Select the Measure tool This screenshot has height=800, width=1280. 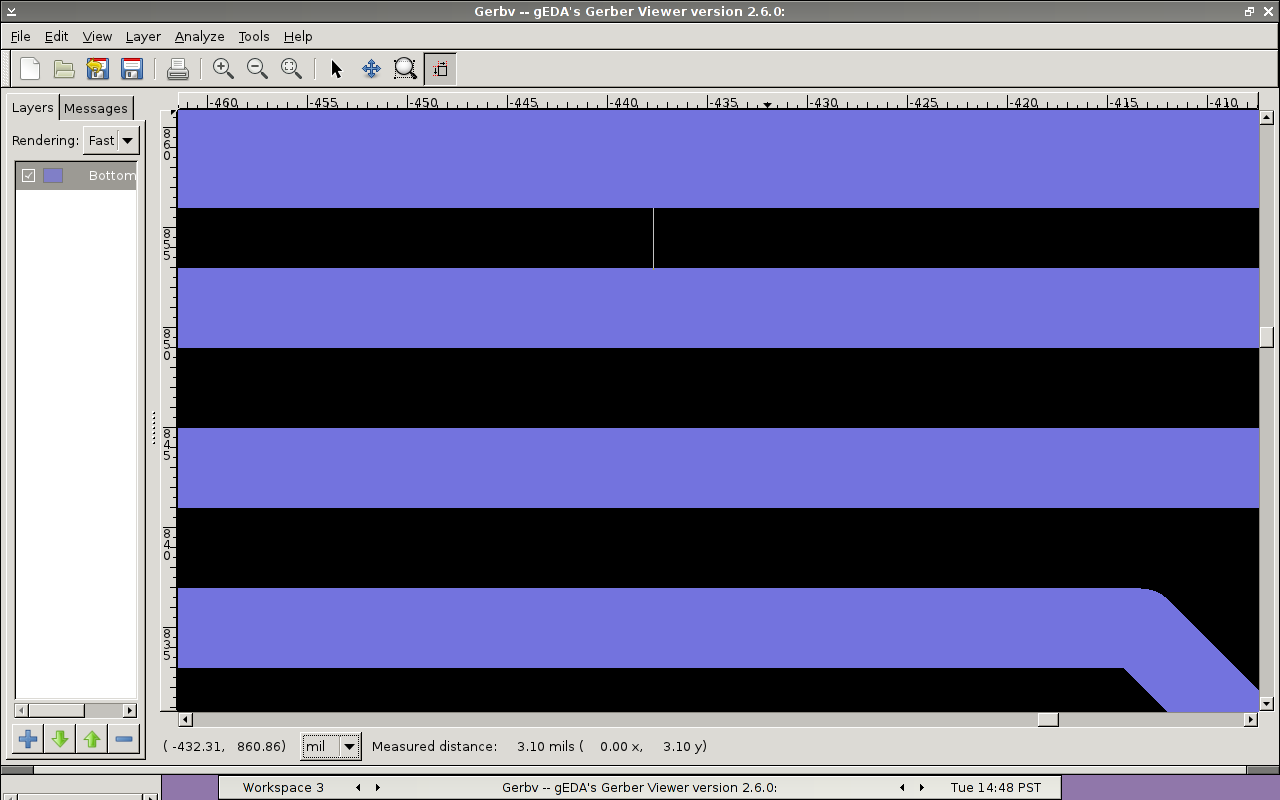tap(440, 69)
